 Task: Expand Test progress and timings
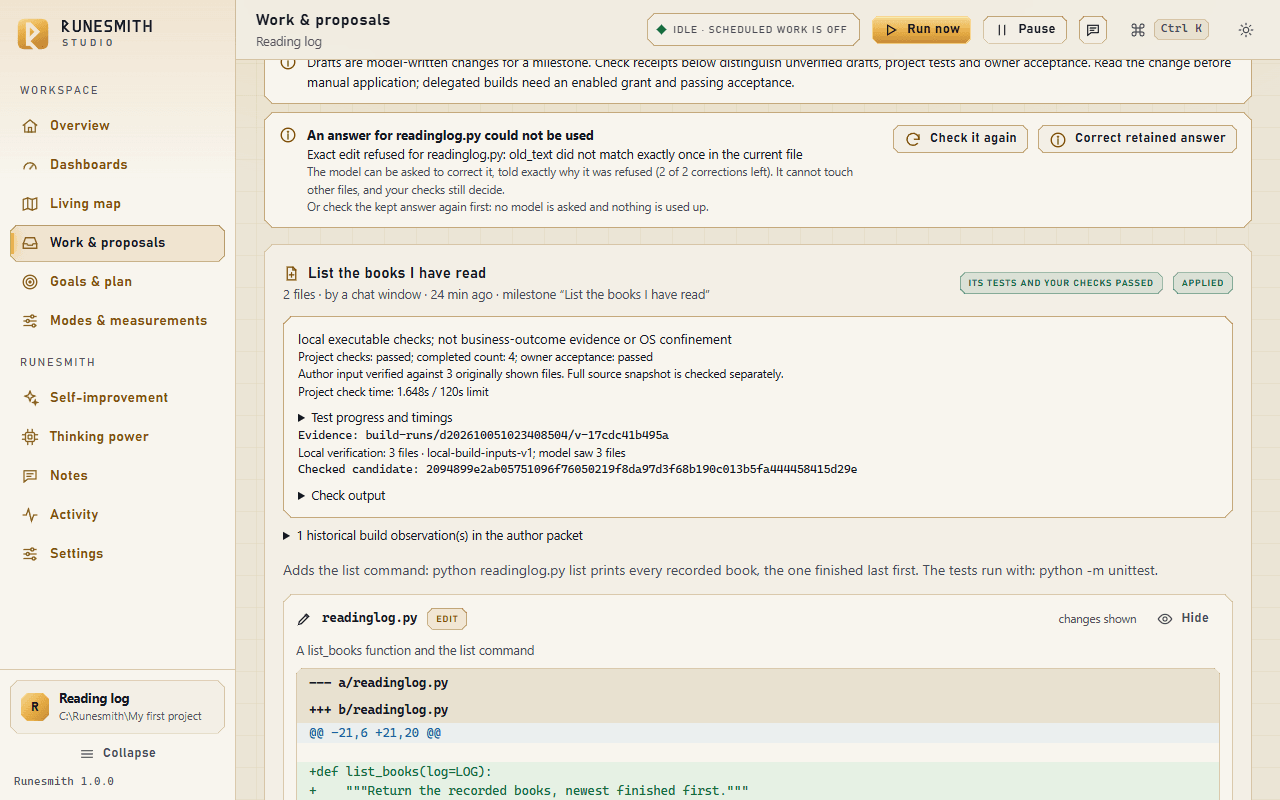[375, 418]
